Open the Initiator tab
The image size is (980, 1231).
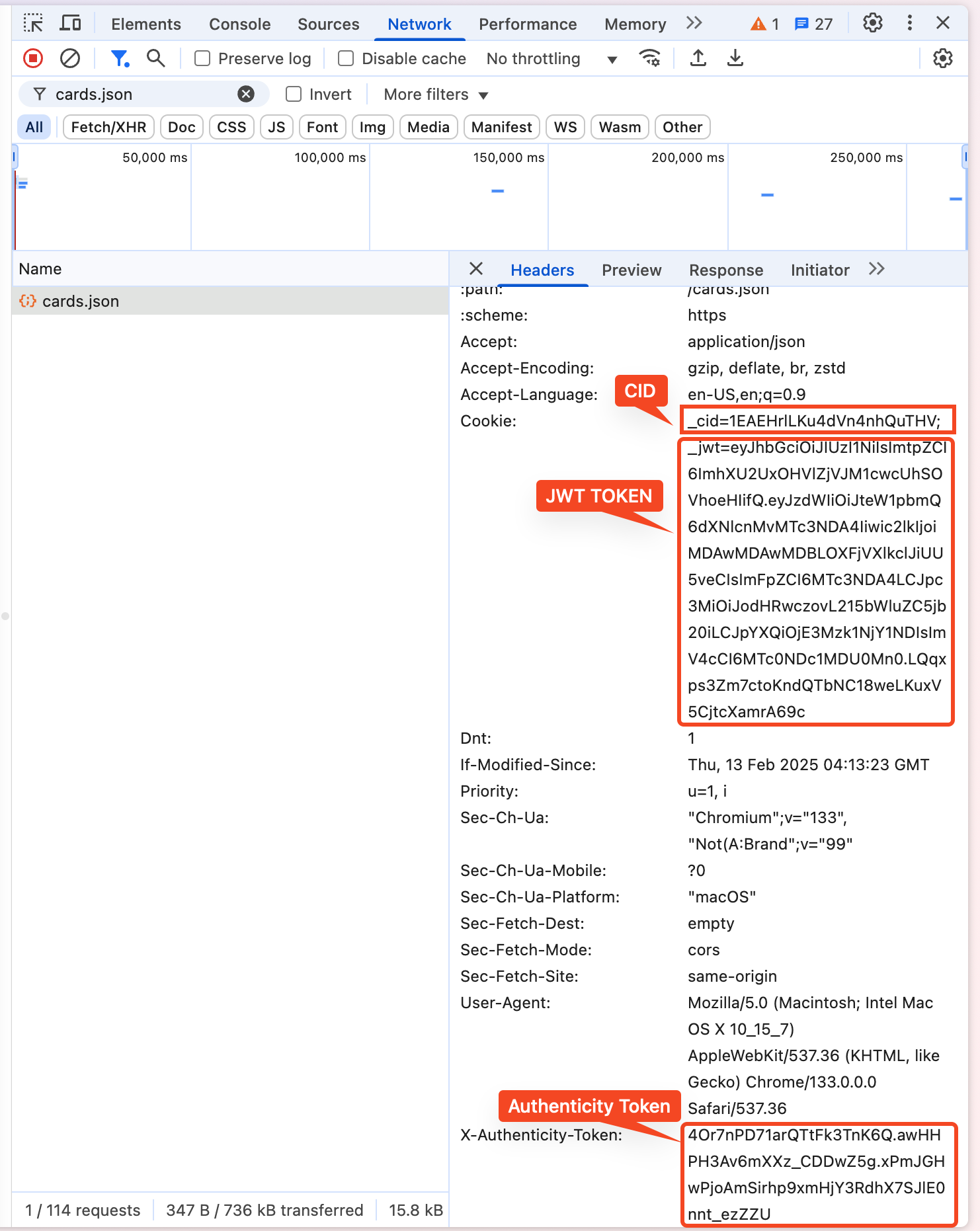click(820, 270)
